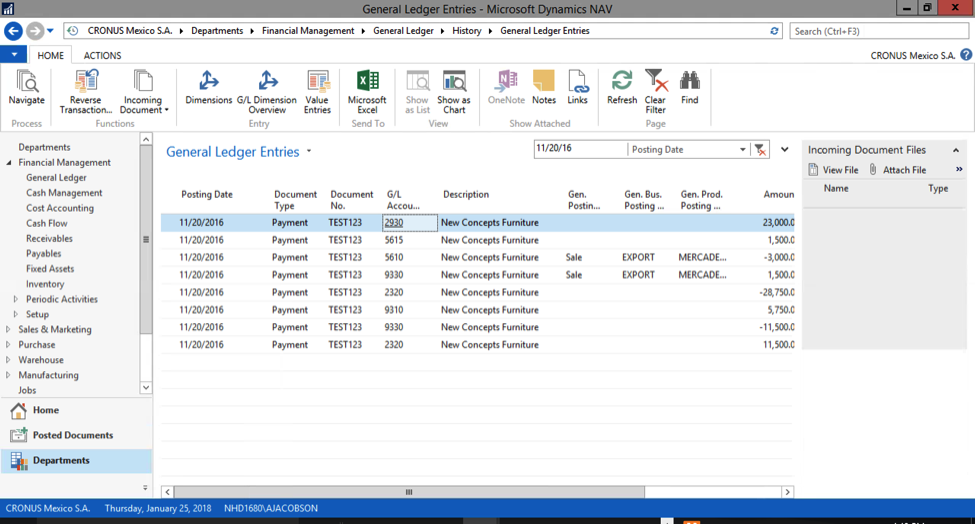Click Attach File in factbox

(x=897, y=170)
